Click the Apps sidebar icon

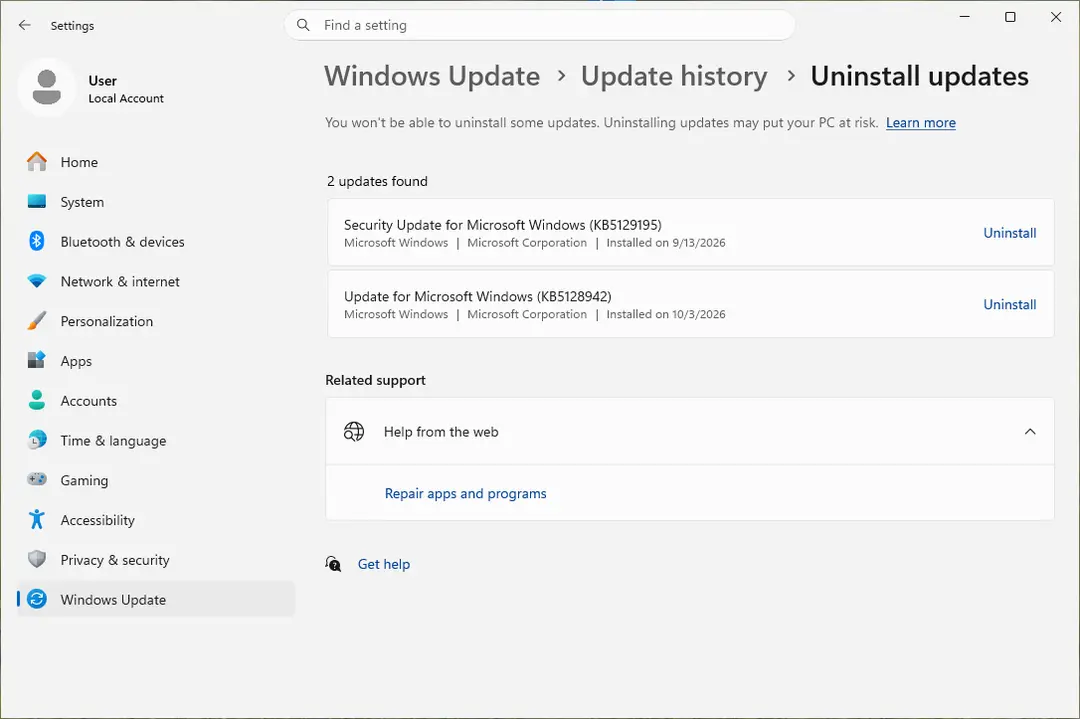pos(37,360)
